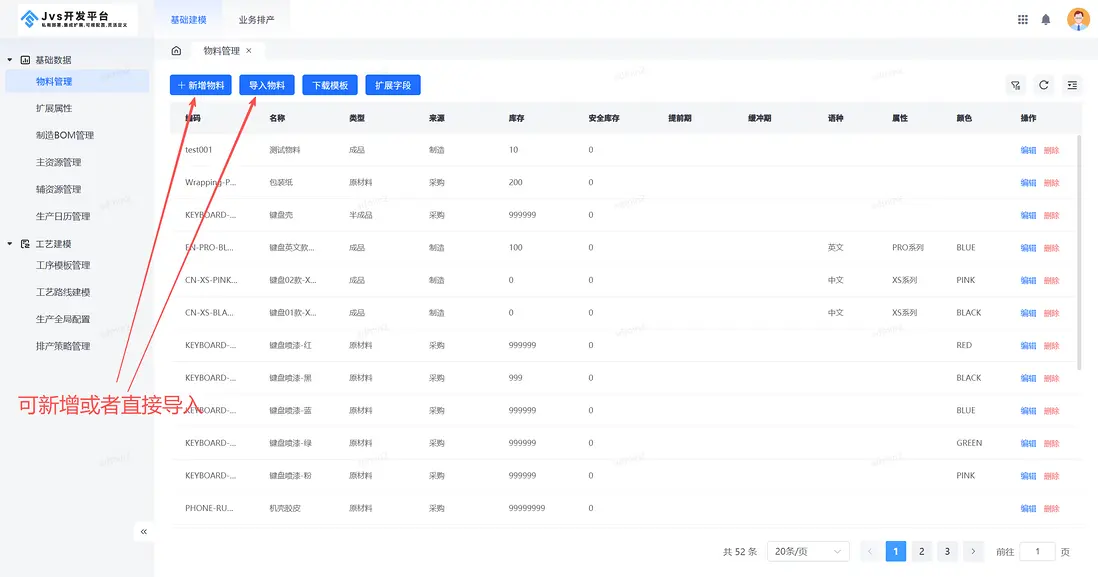Click the jump-to page number field
The width and height of the screenshot is (1098, 577).
point(1037,552)
